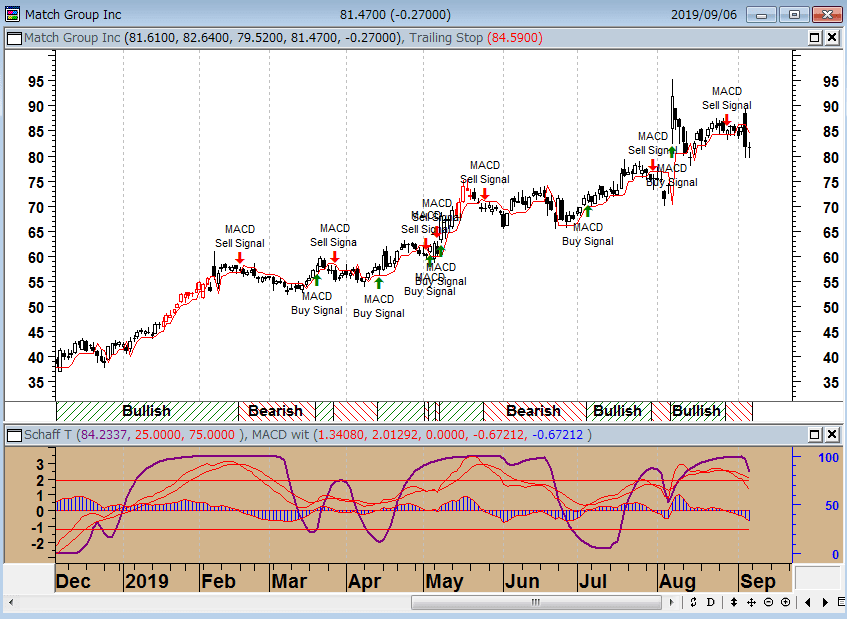Click the '2019' year label on time axis

[x=146, y=581]
